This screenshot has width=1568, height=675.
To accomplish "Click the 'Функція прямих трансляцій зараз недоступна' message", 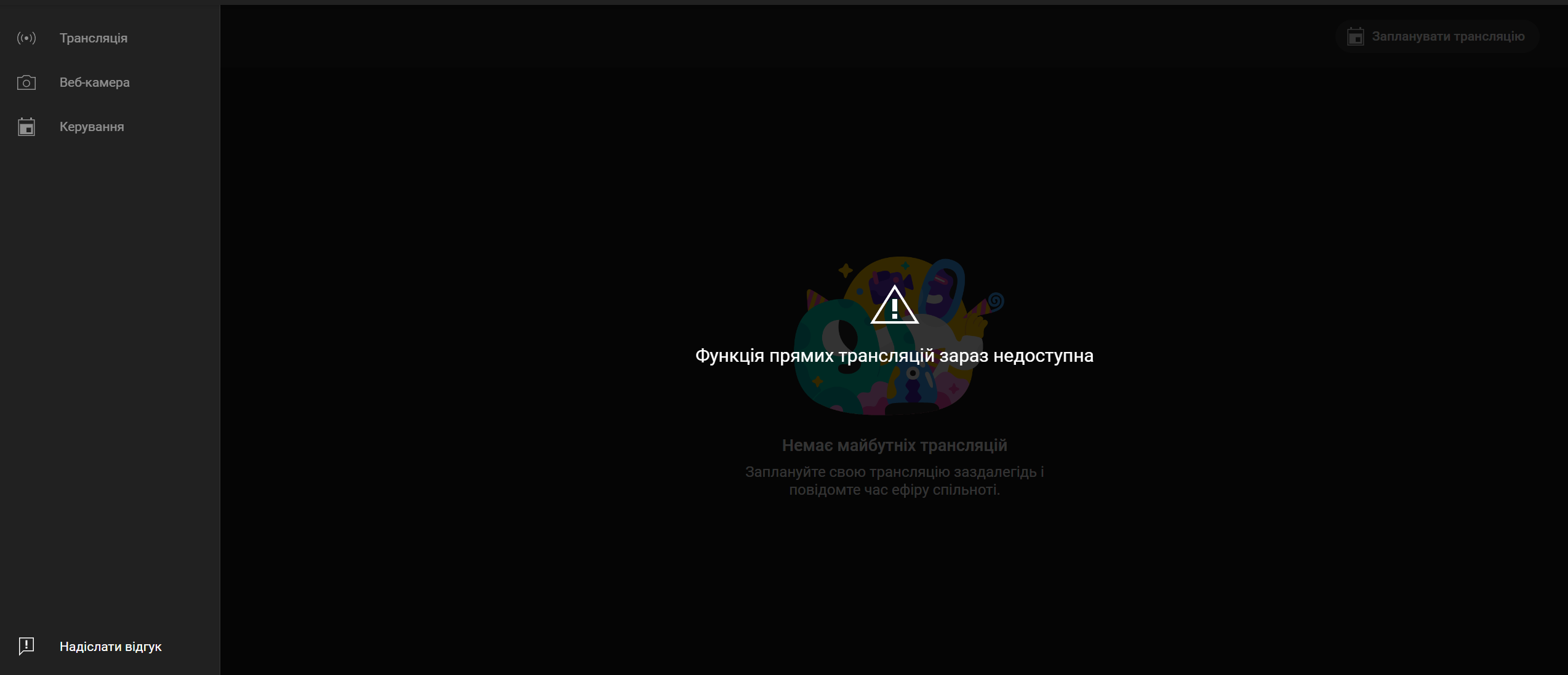I will pos(894,356).
